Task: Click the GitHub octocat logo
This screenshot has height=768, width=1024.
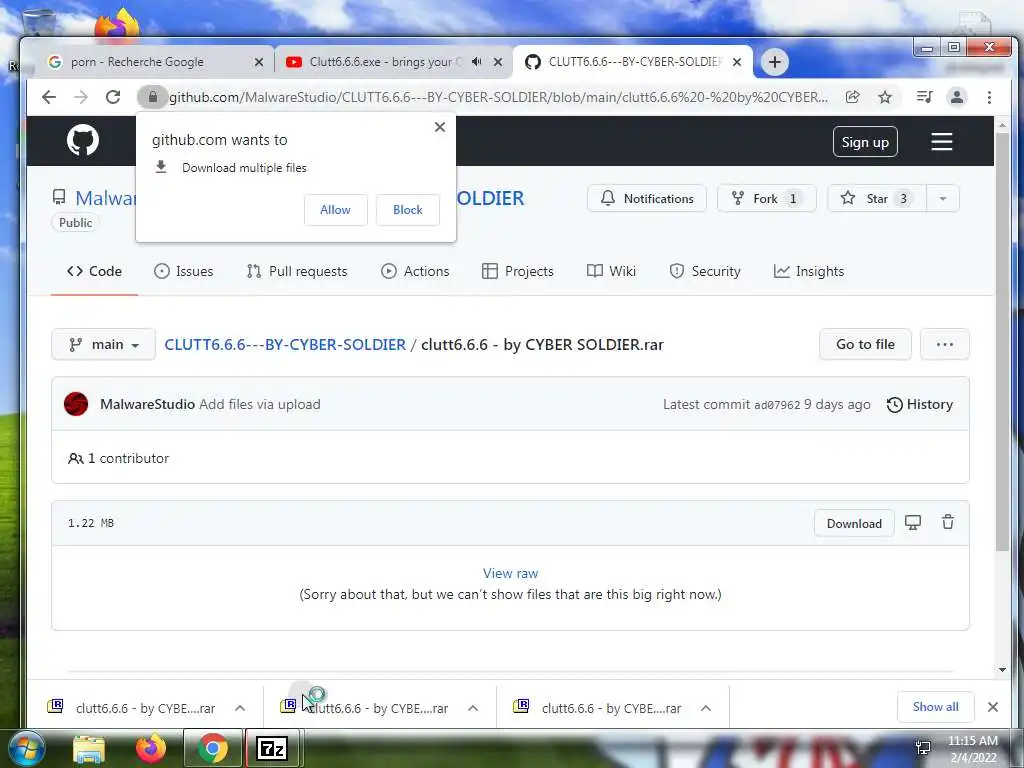Action: 83,140
